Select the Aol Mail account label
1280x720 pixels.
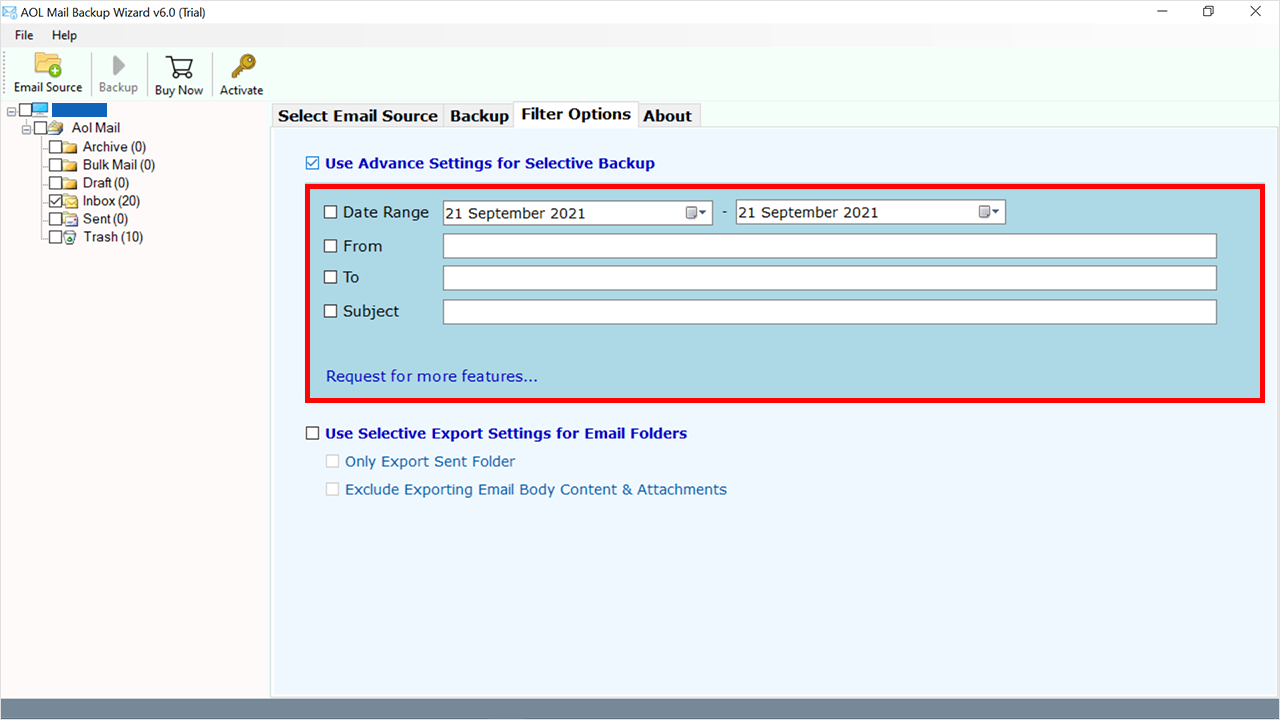tap(96, 128)
